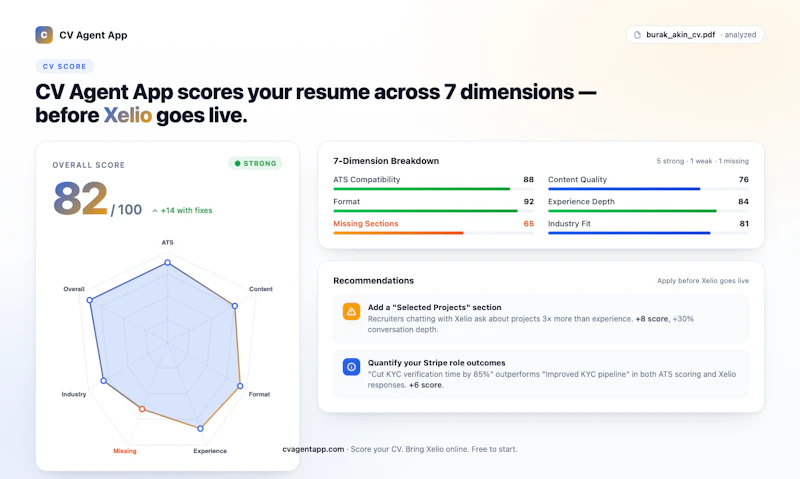Open the burak_akin_cv.pdf file chip

click(x=695, y=35)
